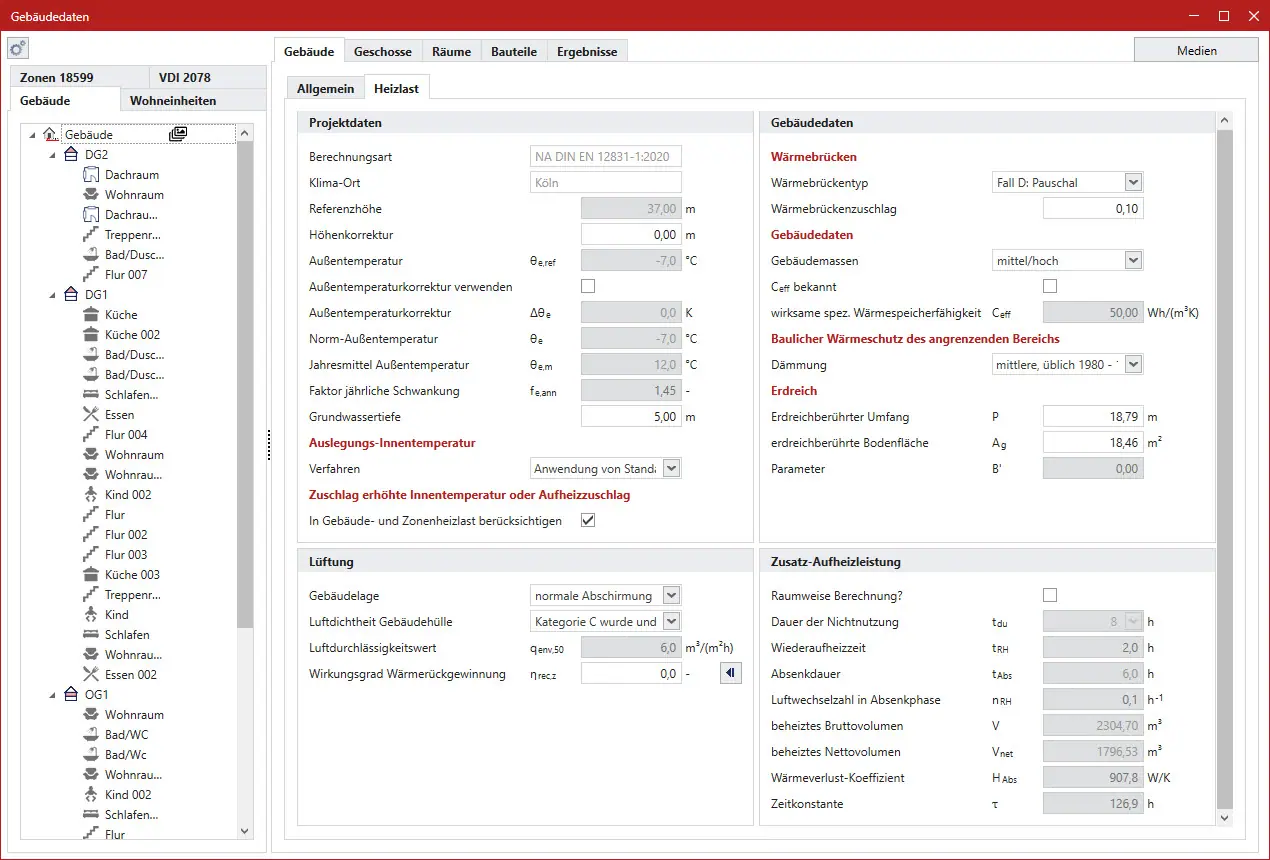1270x860 pixels.
Task: Click the Essen cutlery room icon
Action: pyautogui.click(x=90, y=415)
